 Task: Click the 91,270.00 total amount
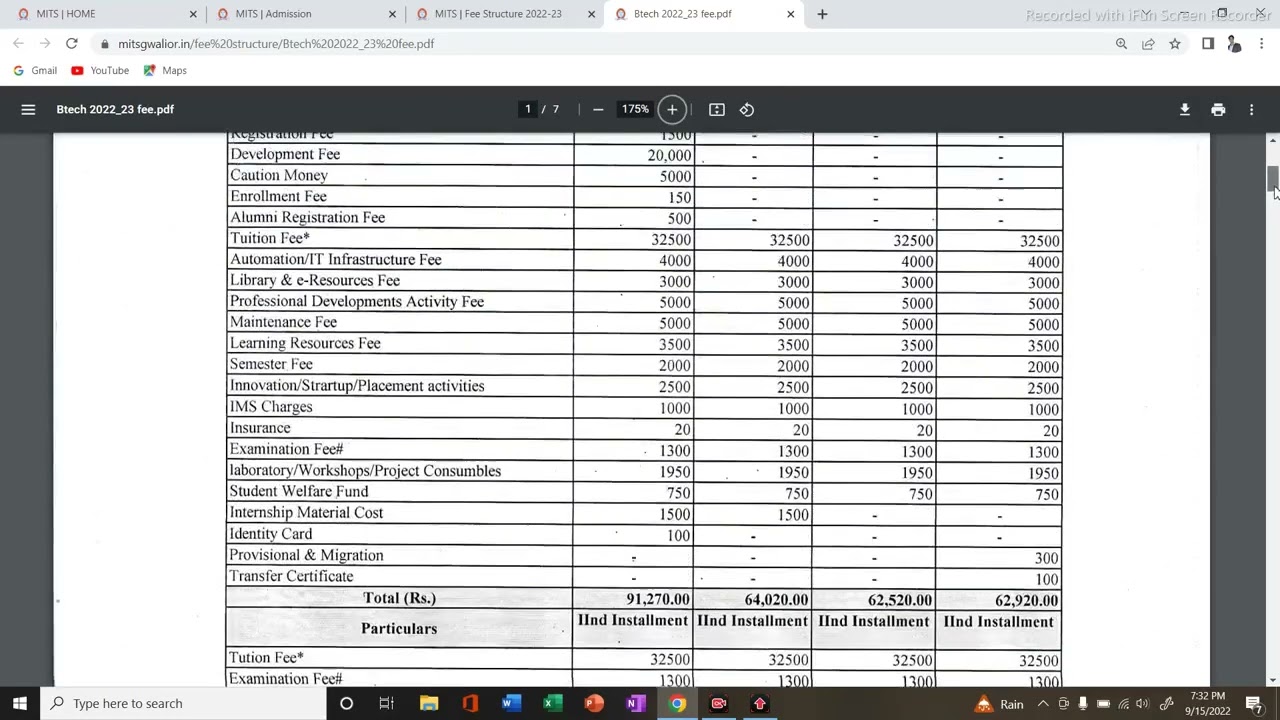pos(658,599)
